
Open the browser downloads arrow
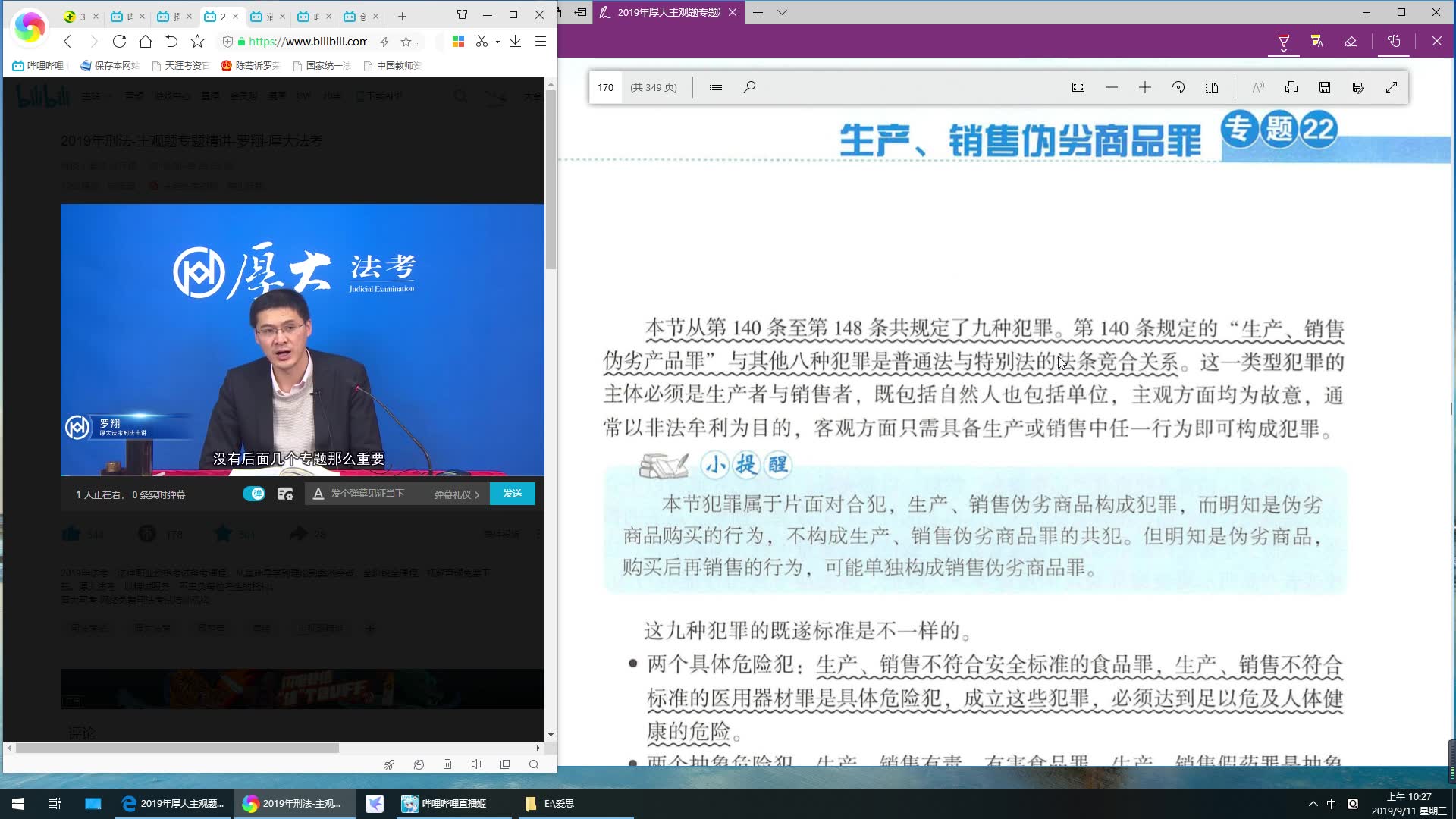tap(515, 42)
